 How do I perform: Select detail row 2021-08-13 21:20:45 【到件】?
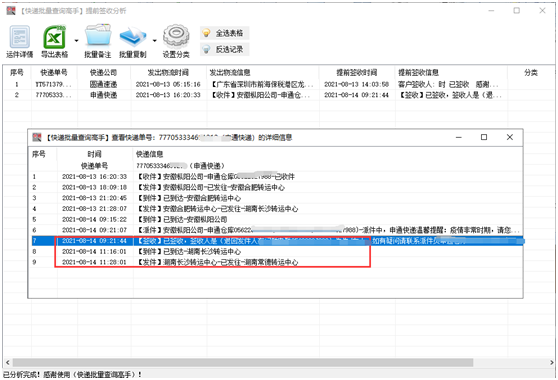(x=276, y=198)
